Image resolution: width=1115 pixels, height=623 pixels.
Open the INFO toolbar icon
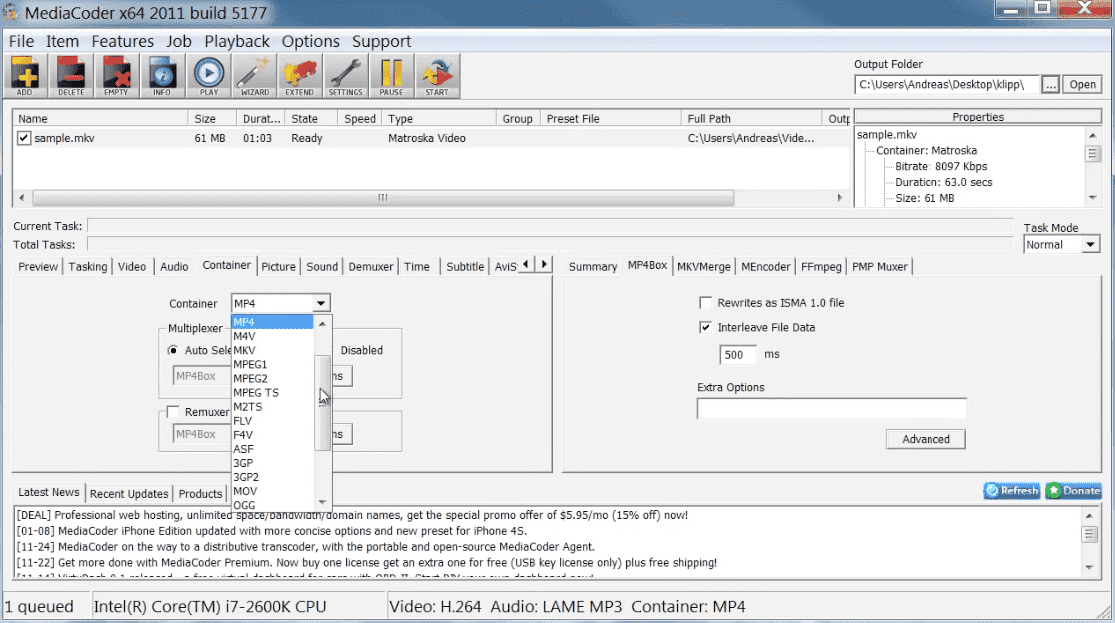pos(162,74)
